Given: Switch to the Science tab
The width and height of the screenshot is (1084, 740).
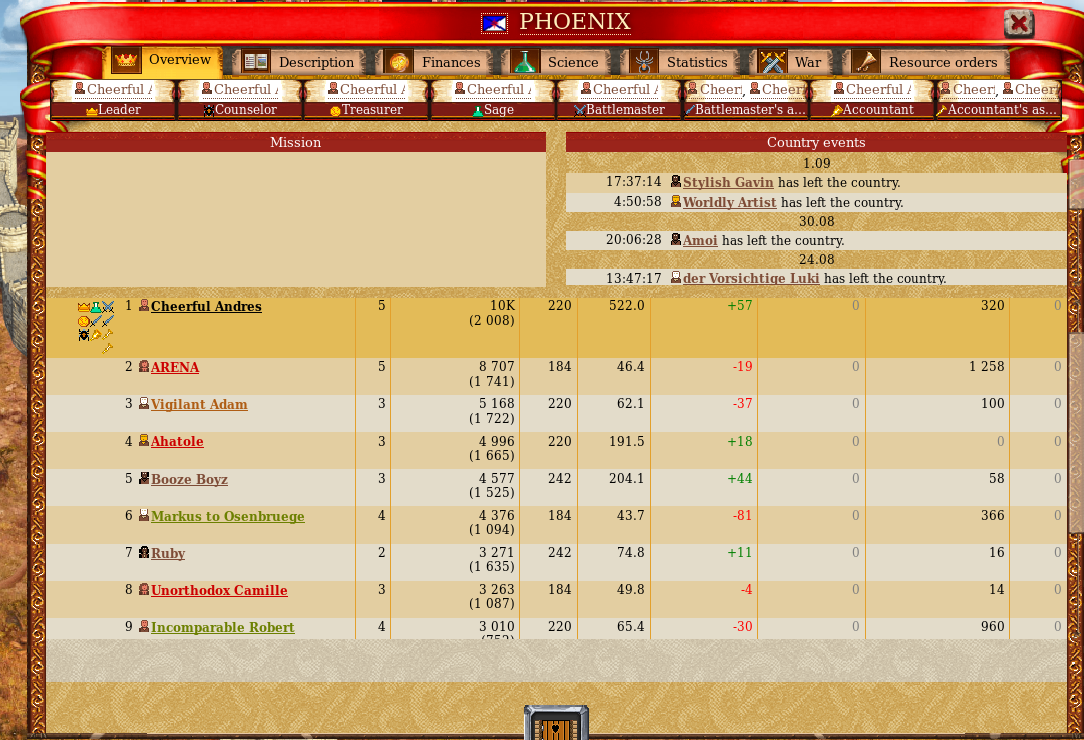Looking at the screenshot, I should tap(559, 62).
